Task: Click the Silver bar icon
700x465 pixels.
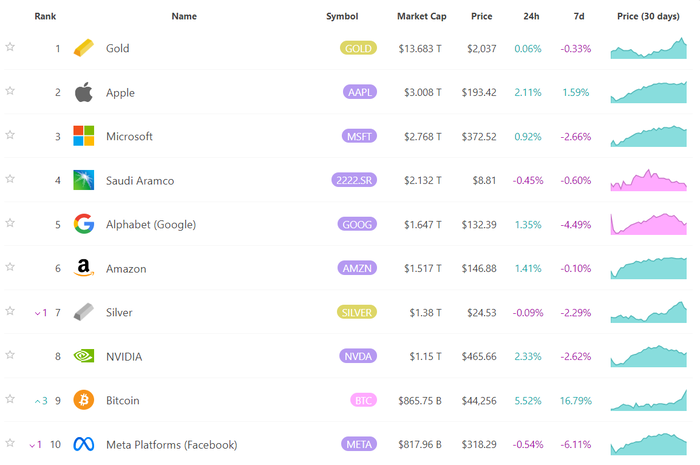Action: (83, 312)
